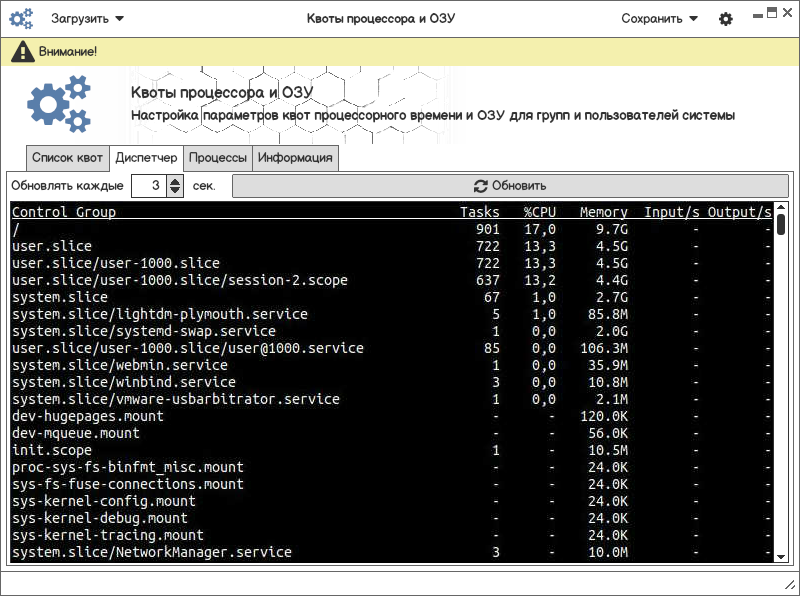Click the Внимание! warning banner text
Image resolution: width=800 pixels, height=596 pixels.
pos(68,51)
